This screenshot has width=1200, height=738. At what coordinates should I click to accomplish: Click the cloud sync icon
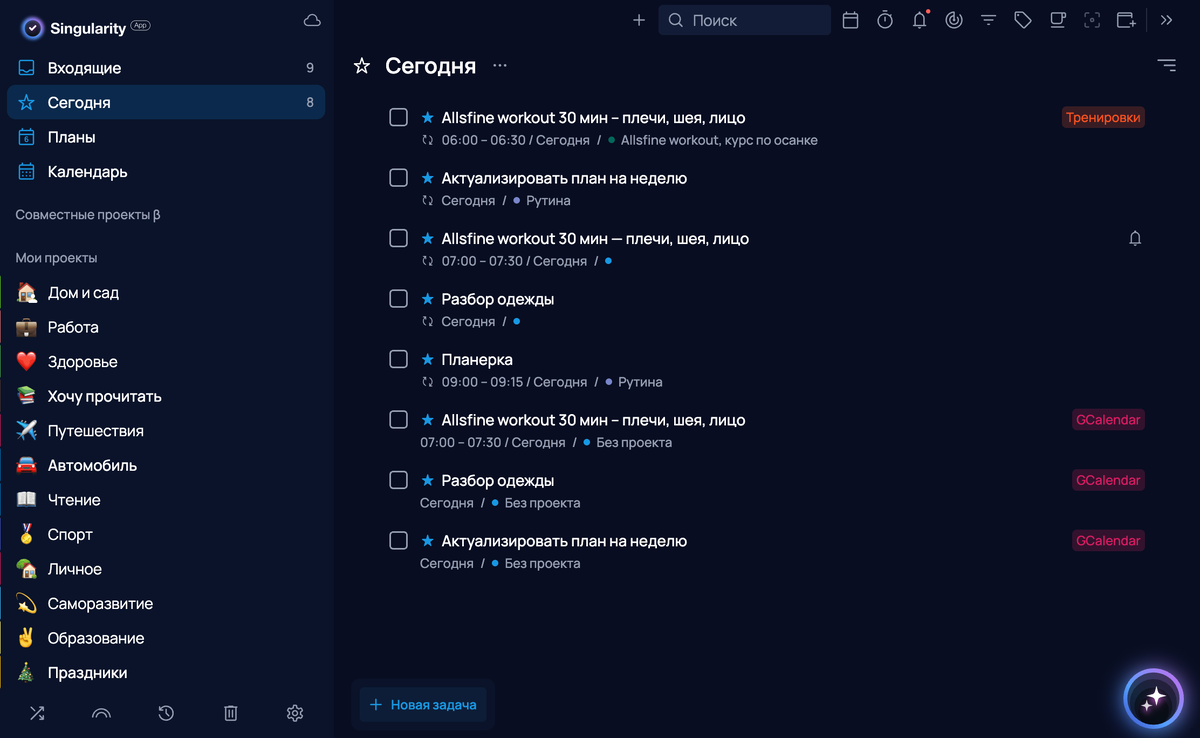point(311,21)
